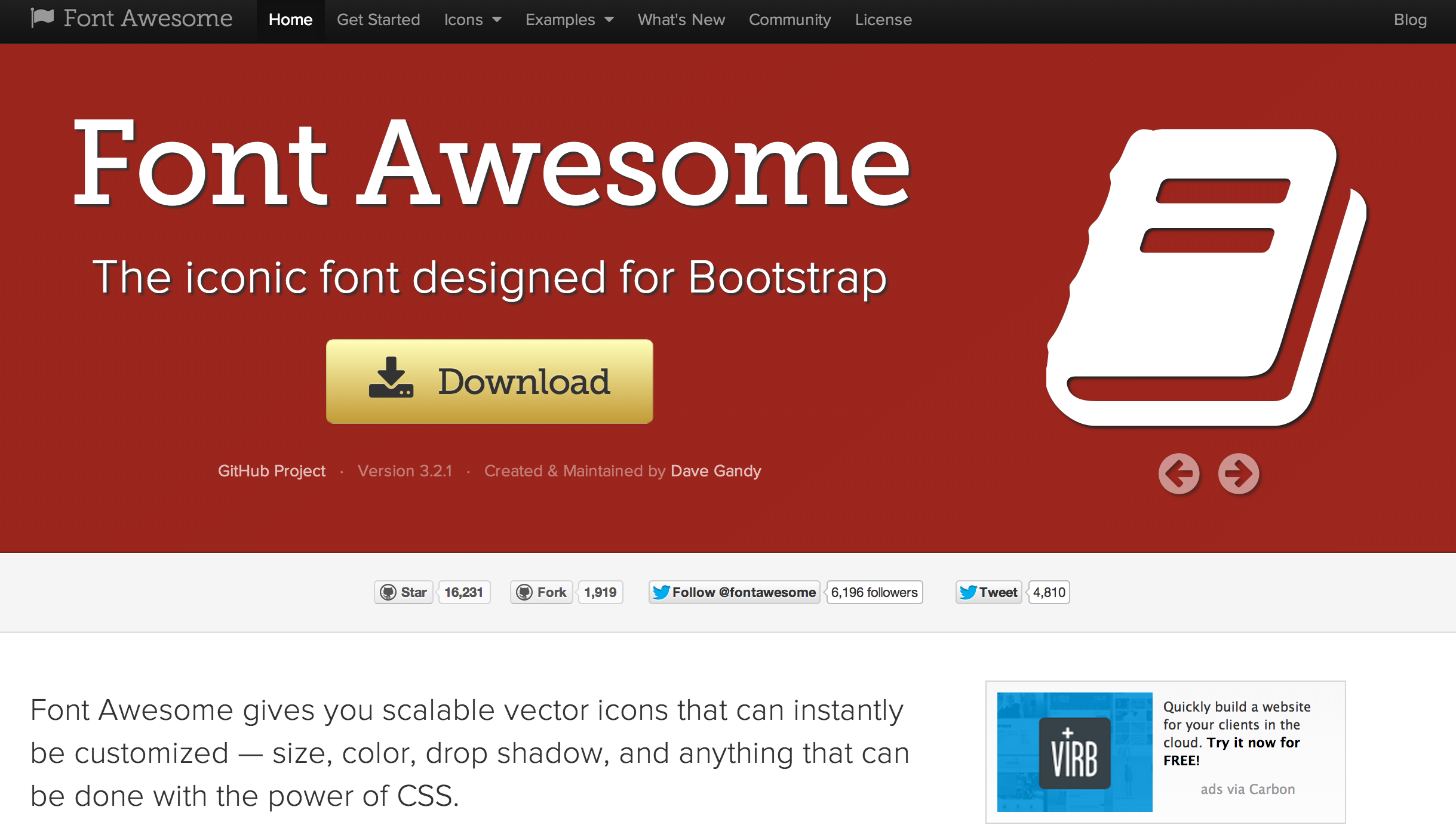The height and width of the screenshot is (825, 1456).
Task: Open the Blog
Action: pos(1410,20)
